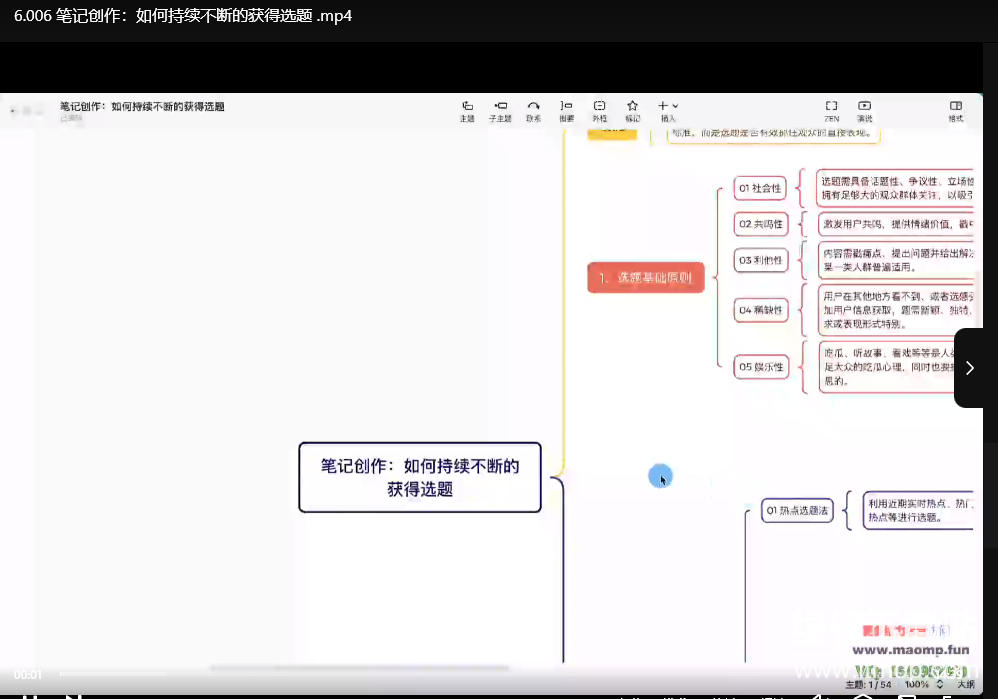
Task: Click the 主题 (Topic) toolbar icon
Action: click(467, 109)
